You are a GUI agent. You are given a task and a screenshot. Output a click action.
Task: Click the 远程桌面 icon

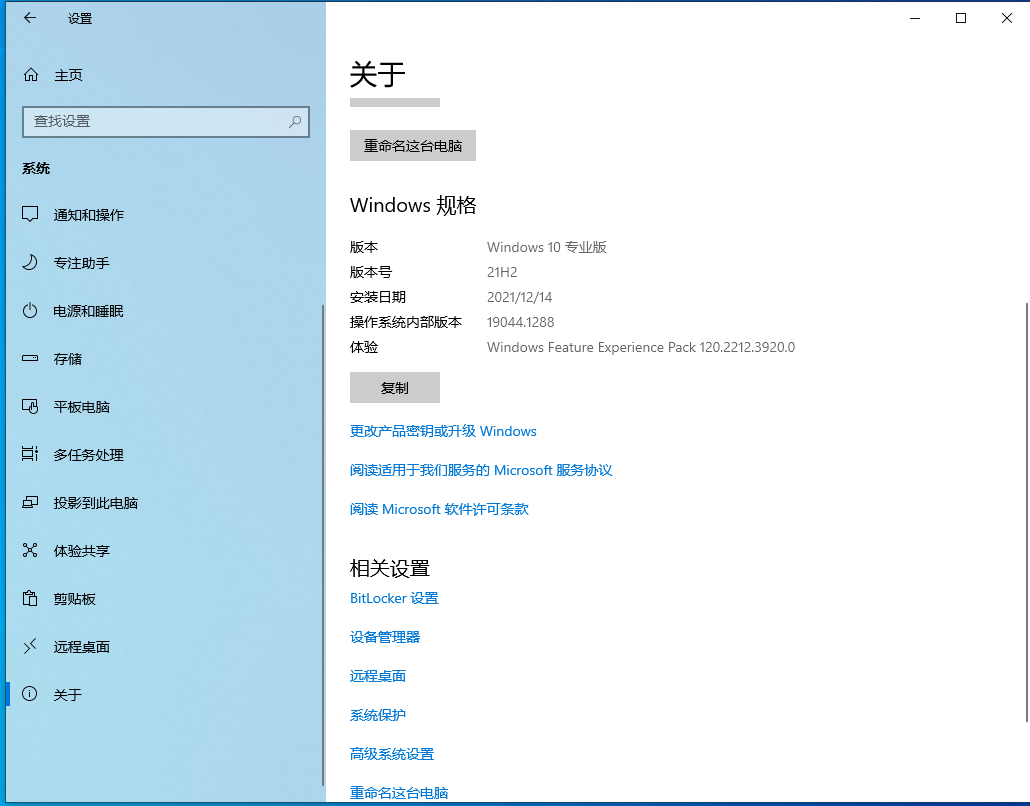pyautogui.click(x=30, y=646)
